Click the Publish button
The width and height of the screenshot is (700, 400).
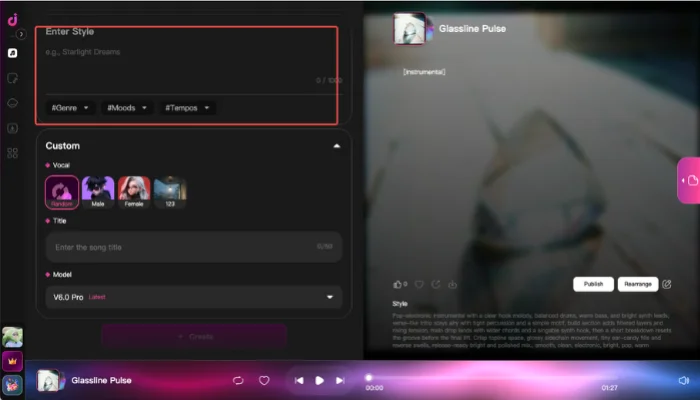pyautogui.click(x=593, y=284)
